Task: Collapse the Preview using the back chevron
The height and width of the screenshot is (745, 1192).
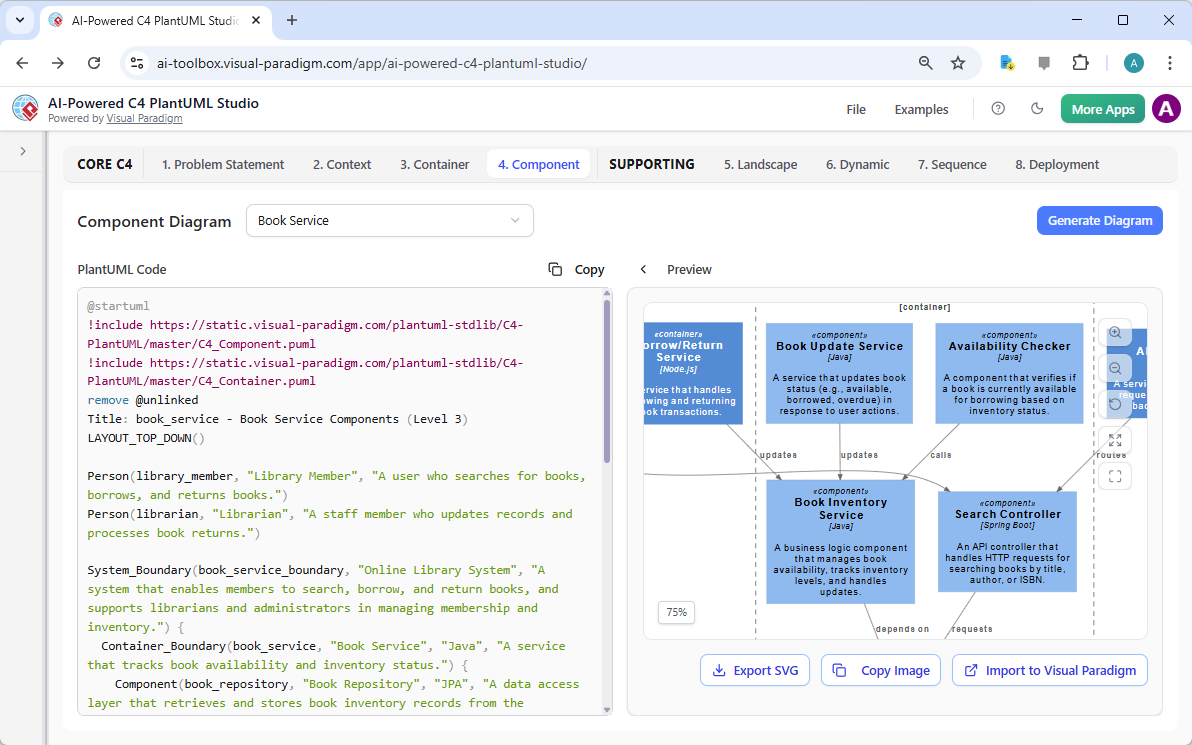Action: [x=643, y=269]
